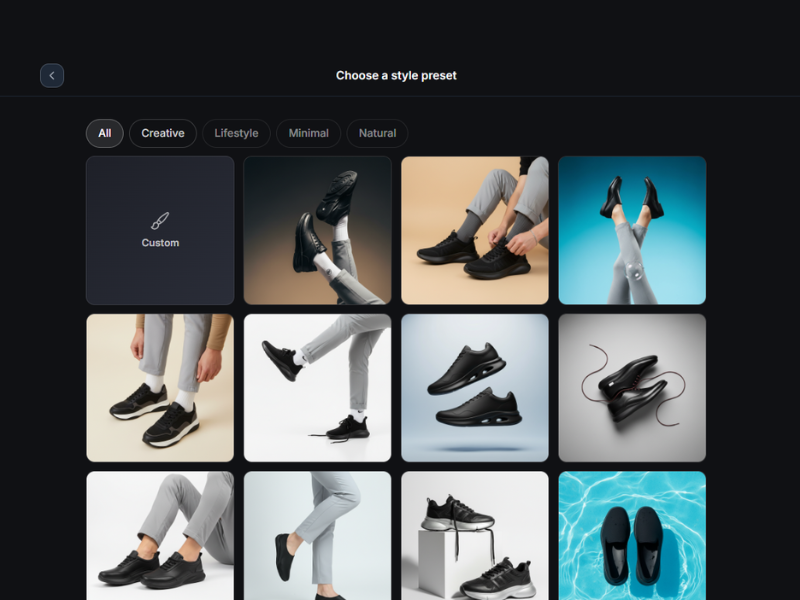Choose the walking slip-on shoes preset
This screenshot has width=800, height=600.
[317, 536]
